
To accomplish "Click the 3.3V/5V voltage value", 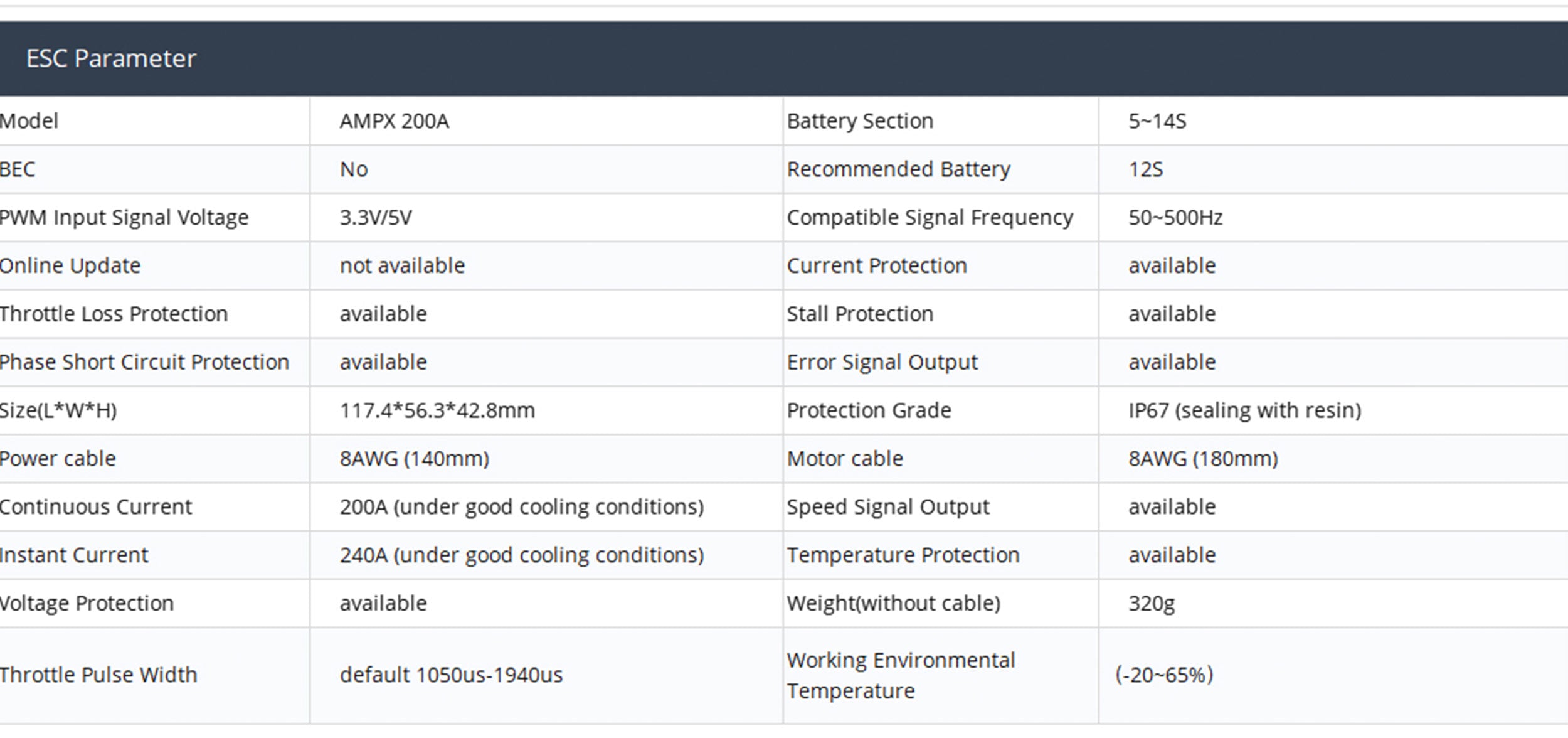I will pyautogui.click(x=376, y=218).
